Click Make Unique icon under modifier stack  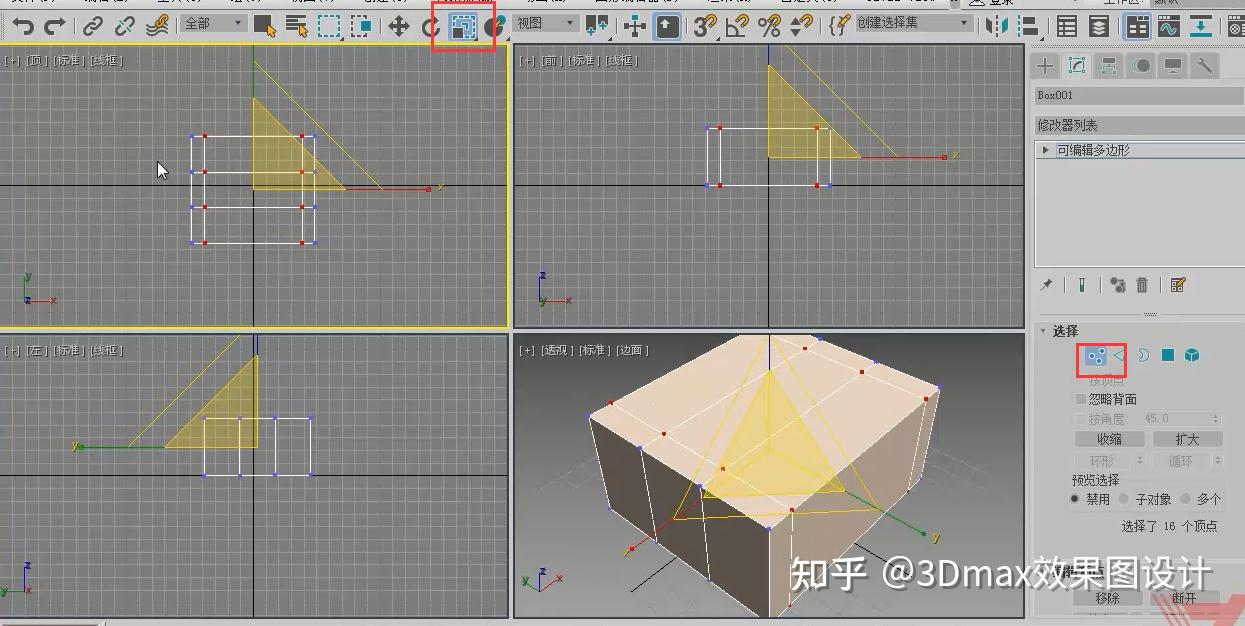point(1118,285)
